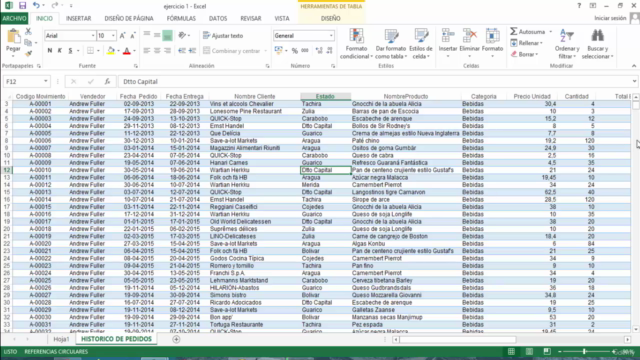Switch to DISEÑO DE PÁGINA tab
The height and width of the screenshot is (360, 640).
pyautogui.click(x=129, y=18)
